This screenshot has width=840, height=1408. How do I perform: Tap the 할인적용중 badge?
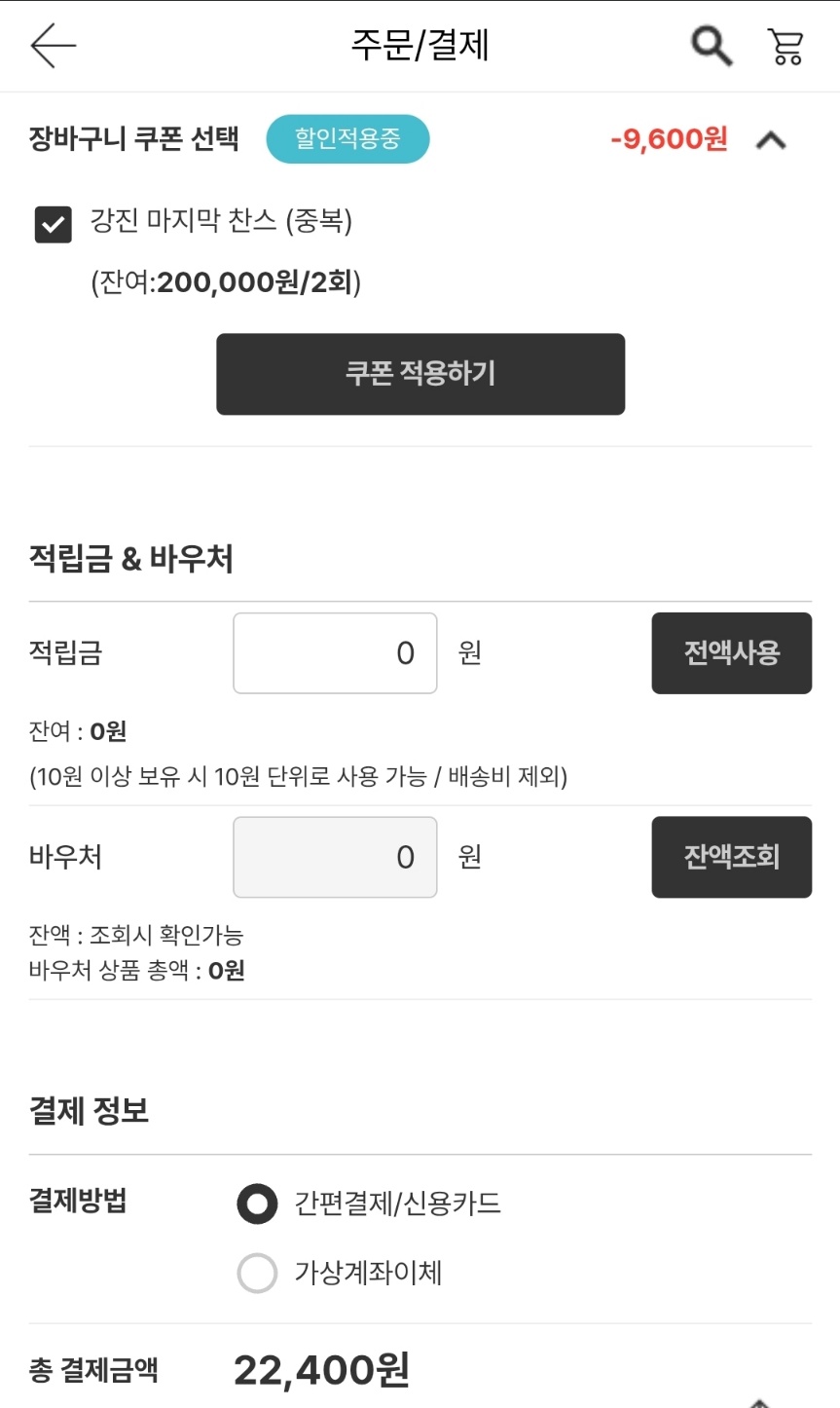(347, 139)
